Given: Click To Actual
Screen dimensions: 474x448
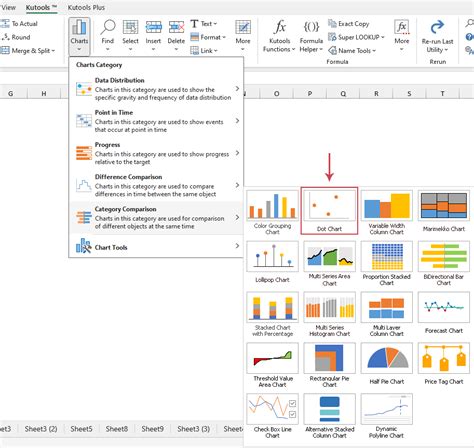Looking at the screenshot, I should pos(19,24).
